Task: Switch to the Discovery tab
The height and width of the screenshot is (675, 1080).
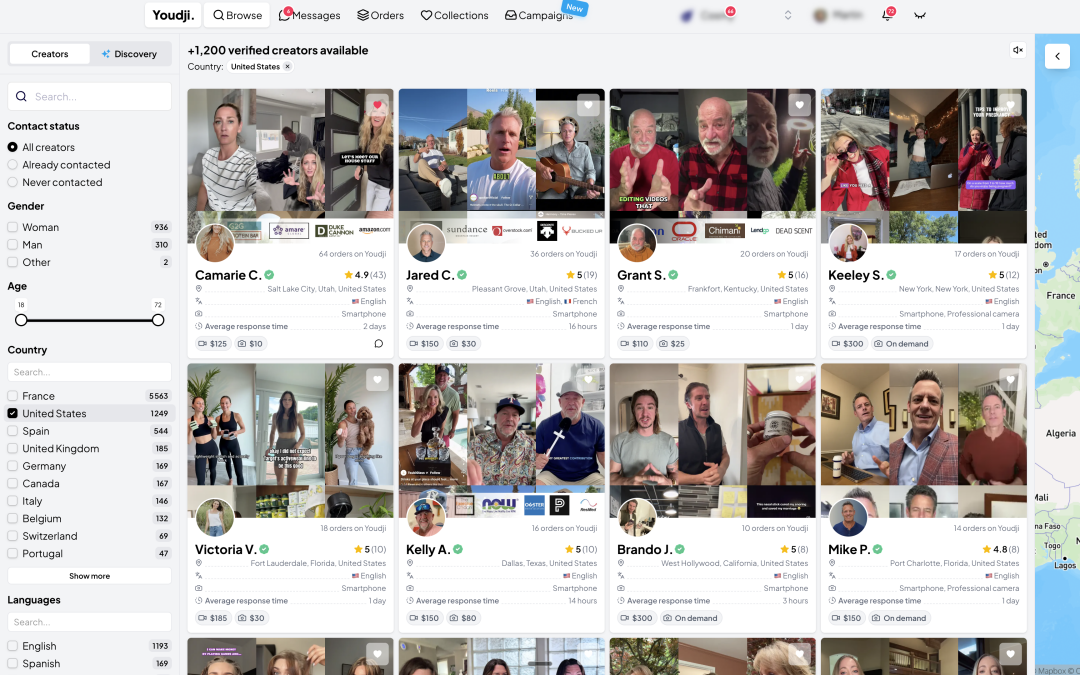Action: coord(129,54)
